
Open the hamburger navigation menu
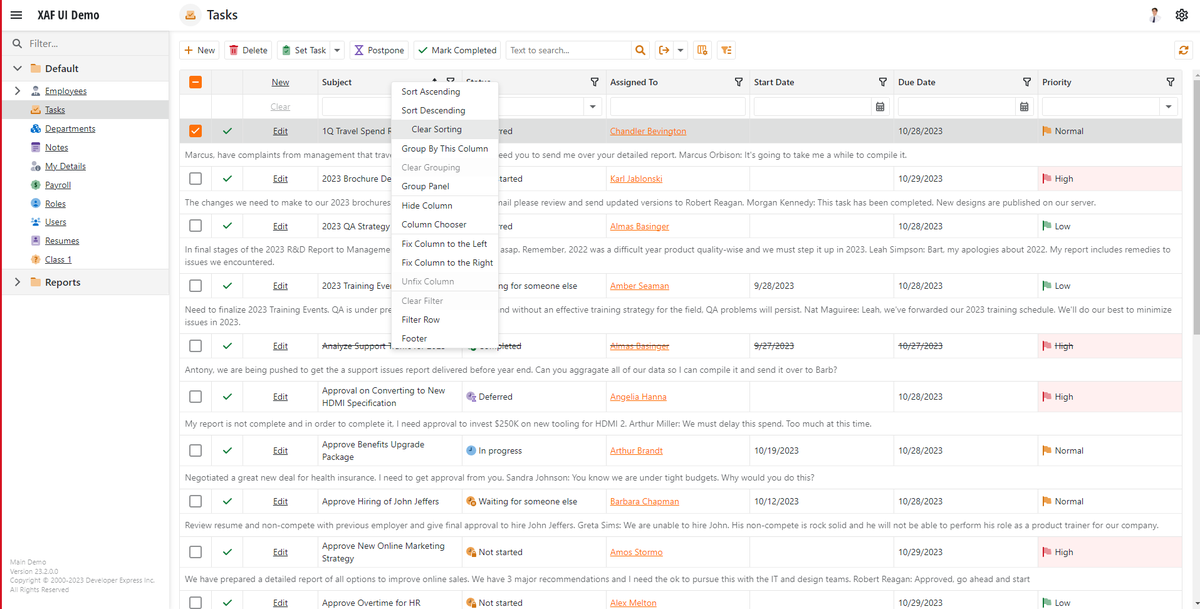click(16, 15)
